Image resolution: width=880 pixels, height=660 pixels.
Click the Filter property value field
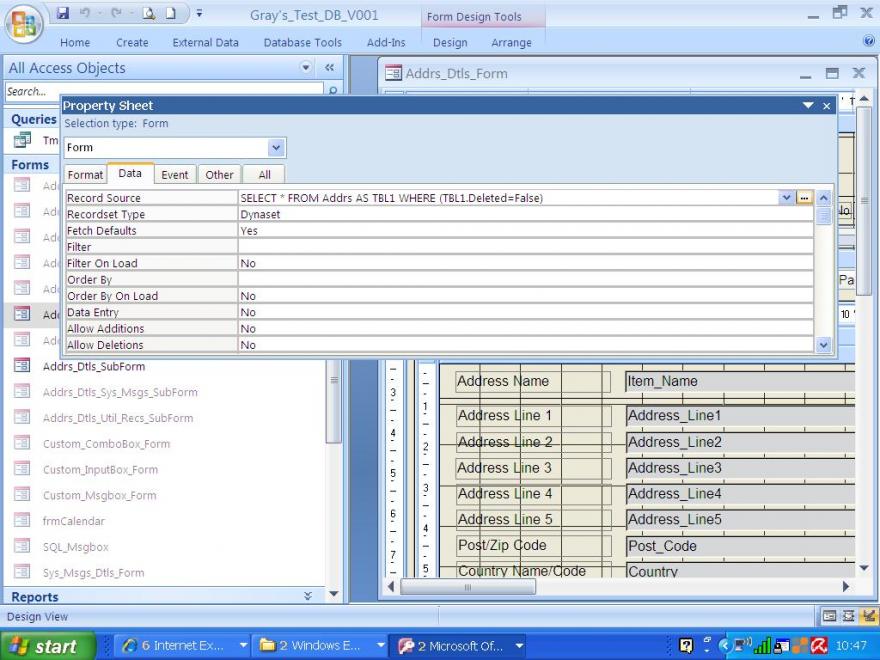pos(525,247)
